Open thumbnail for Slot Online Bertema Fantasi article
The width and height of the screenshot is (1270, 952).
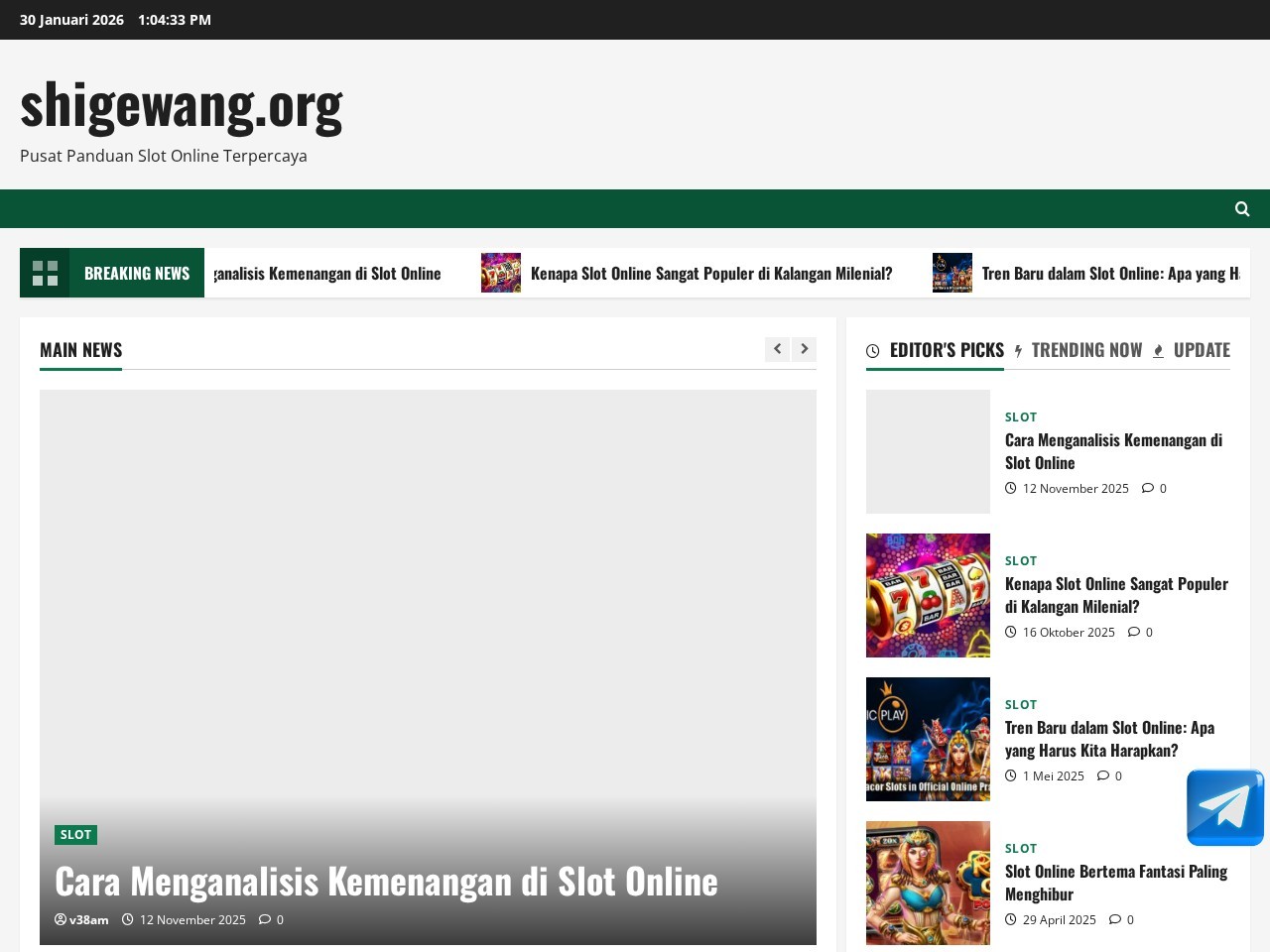928,883
